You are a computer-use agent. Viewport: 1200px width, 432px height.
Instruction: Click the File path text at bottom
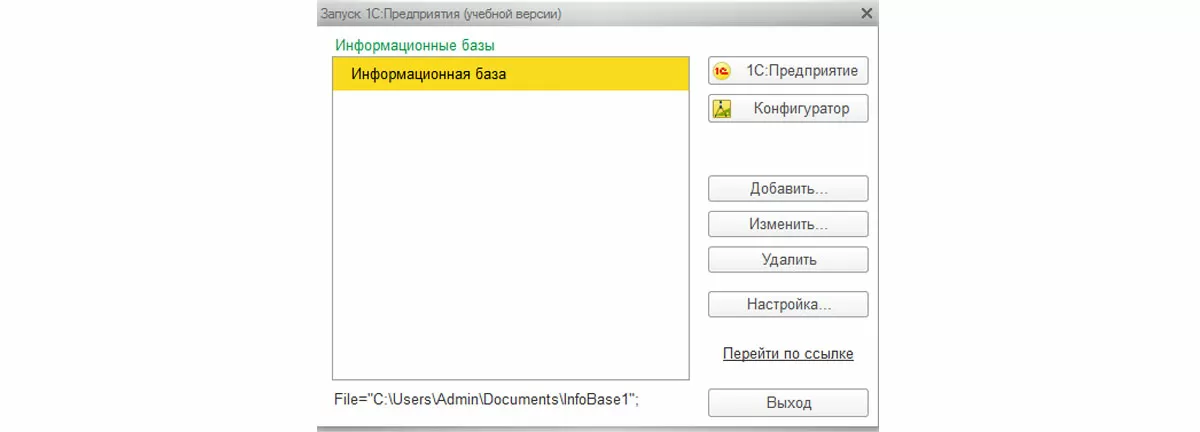click(x=486, y=399)
